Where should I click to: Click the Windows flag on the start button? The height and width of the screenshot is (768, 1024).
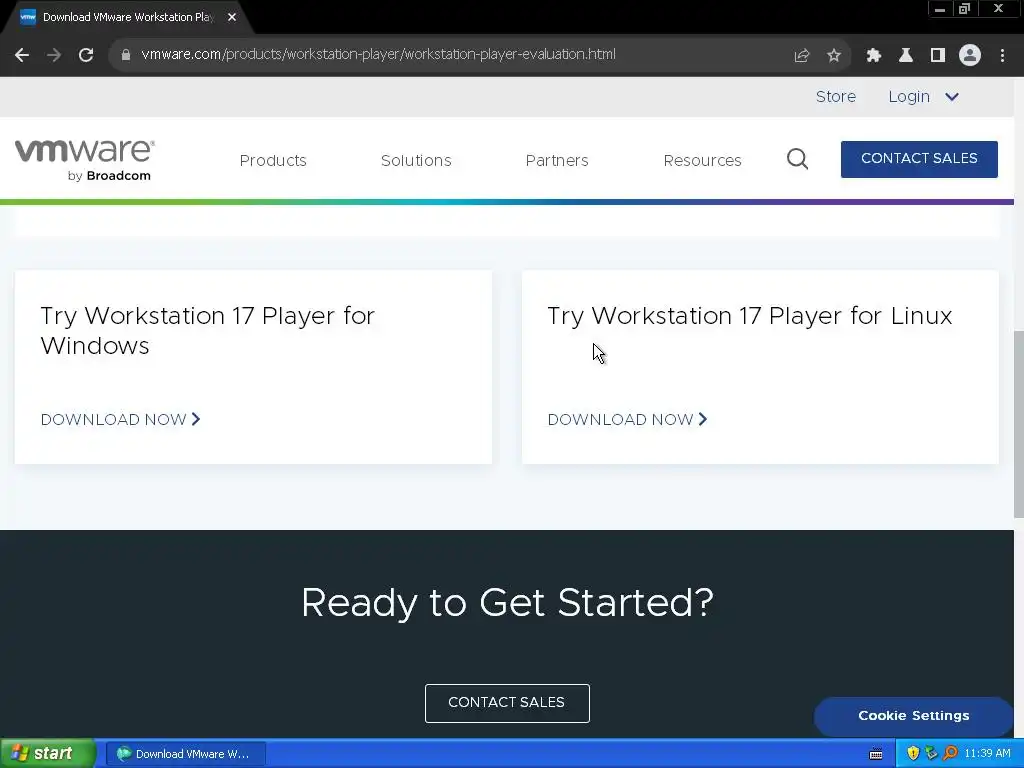coord(20,753)
